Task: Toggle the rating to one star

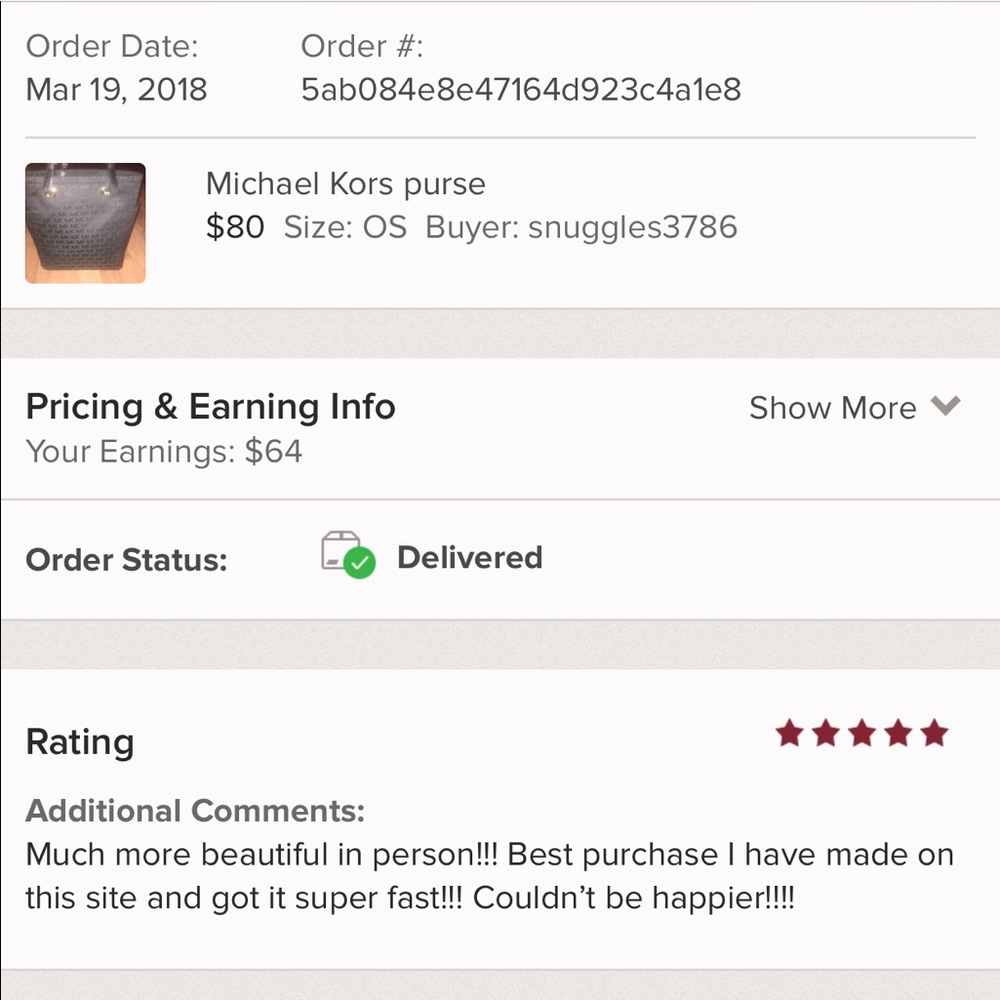Action: point(789,733)
